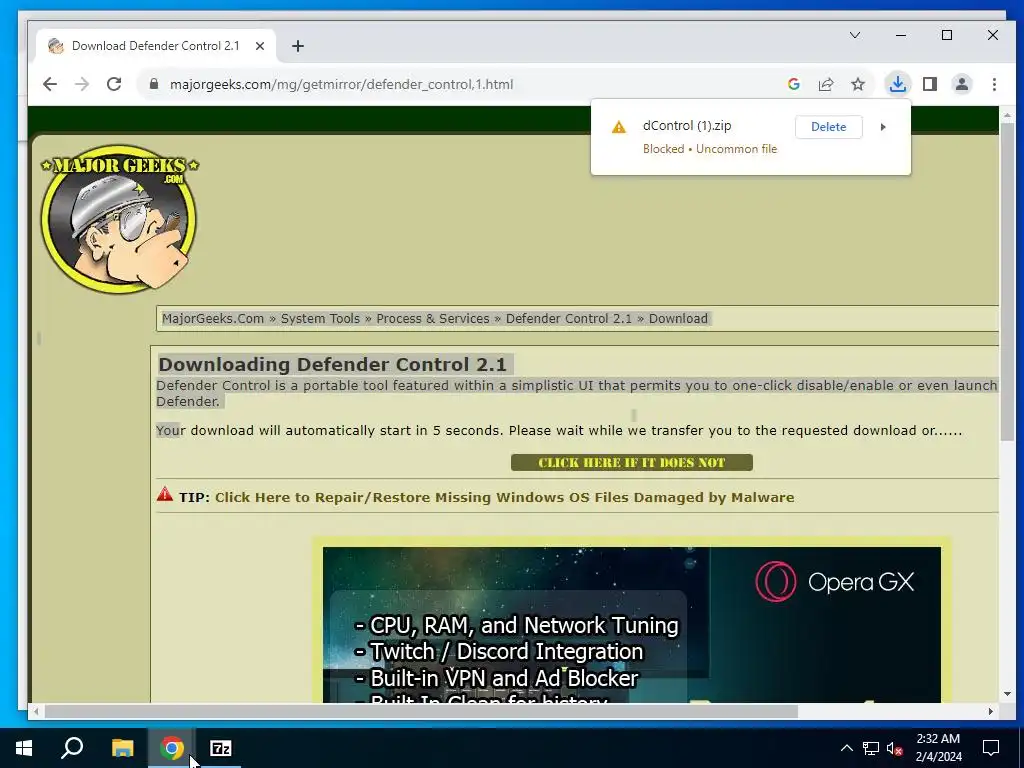The image size is (1024, 768).
Task: Reload the page with the refresh icon
Action: click(114, 84)
